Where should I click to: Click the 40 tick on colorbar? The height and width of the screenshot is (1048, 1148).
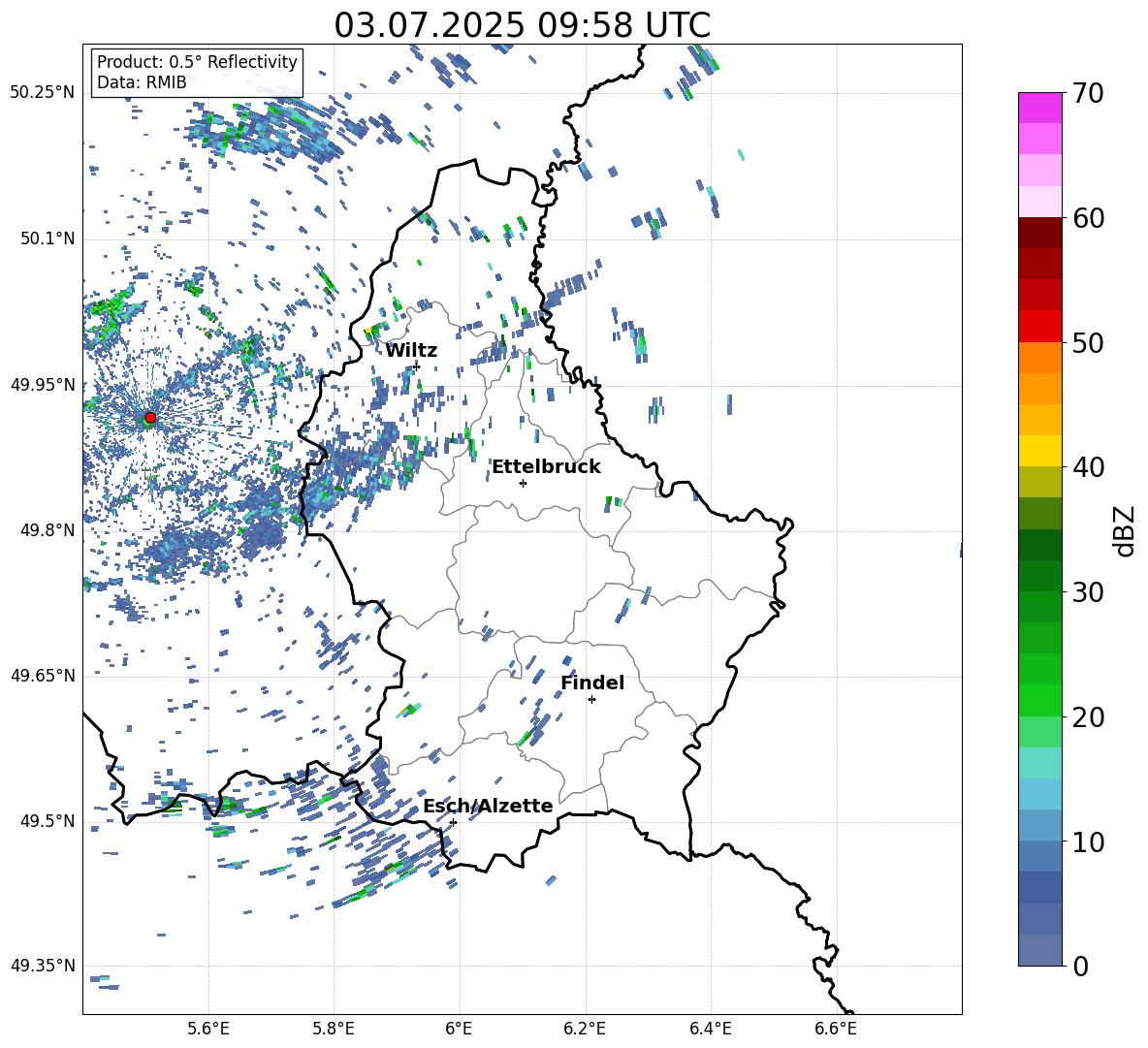1089,467
